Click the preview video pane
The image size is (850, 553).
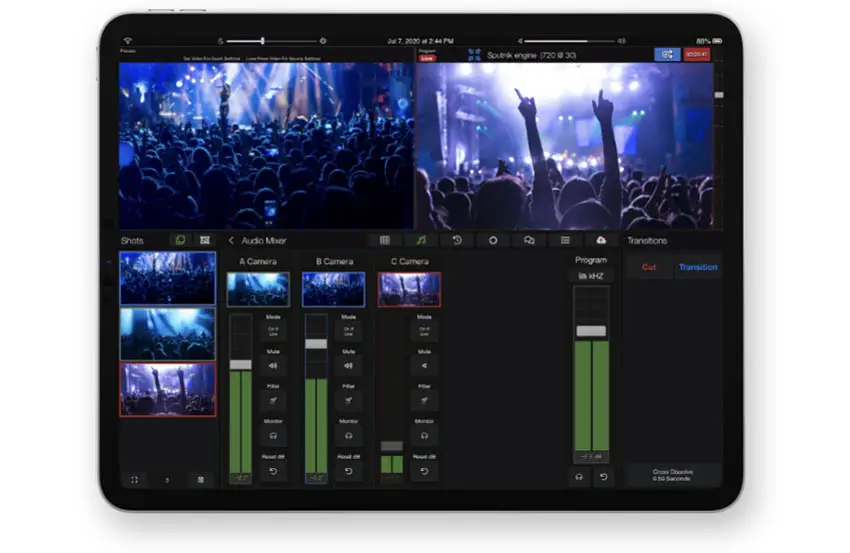tap(266, 145)
